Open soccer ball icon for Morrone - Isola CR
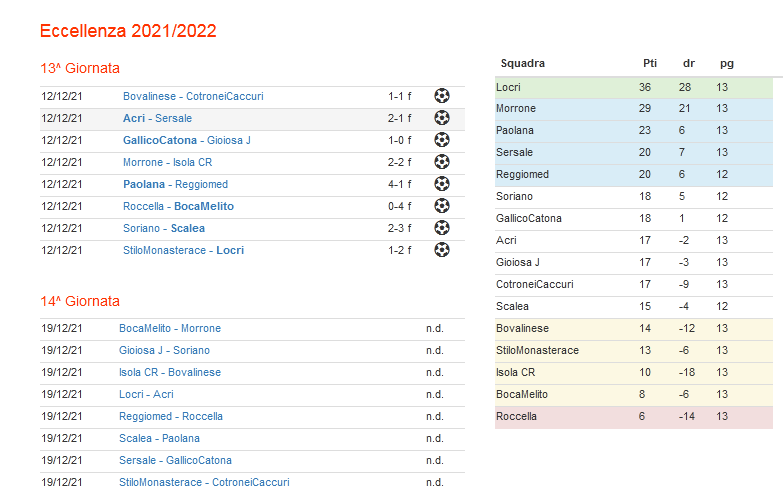Viewport: 783px width, 499px height. (x=441, y=162)
